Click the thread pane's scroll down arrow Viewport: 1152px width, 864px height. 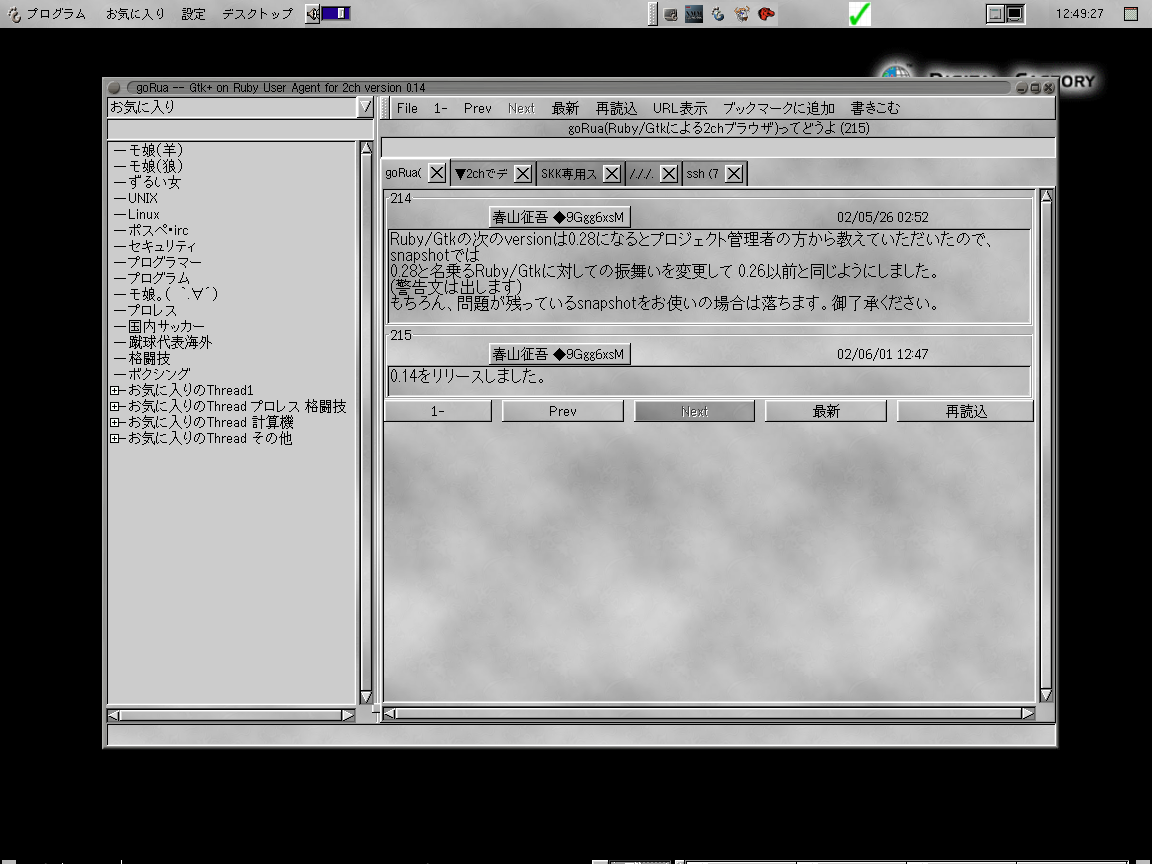coord(1046,695)
